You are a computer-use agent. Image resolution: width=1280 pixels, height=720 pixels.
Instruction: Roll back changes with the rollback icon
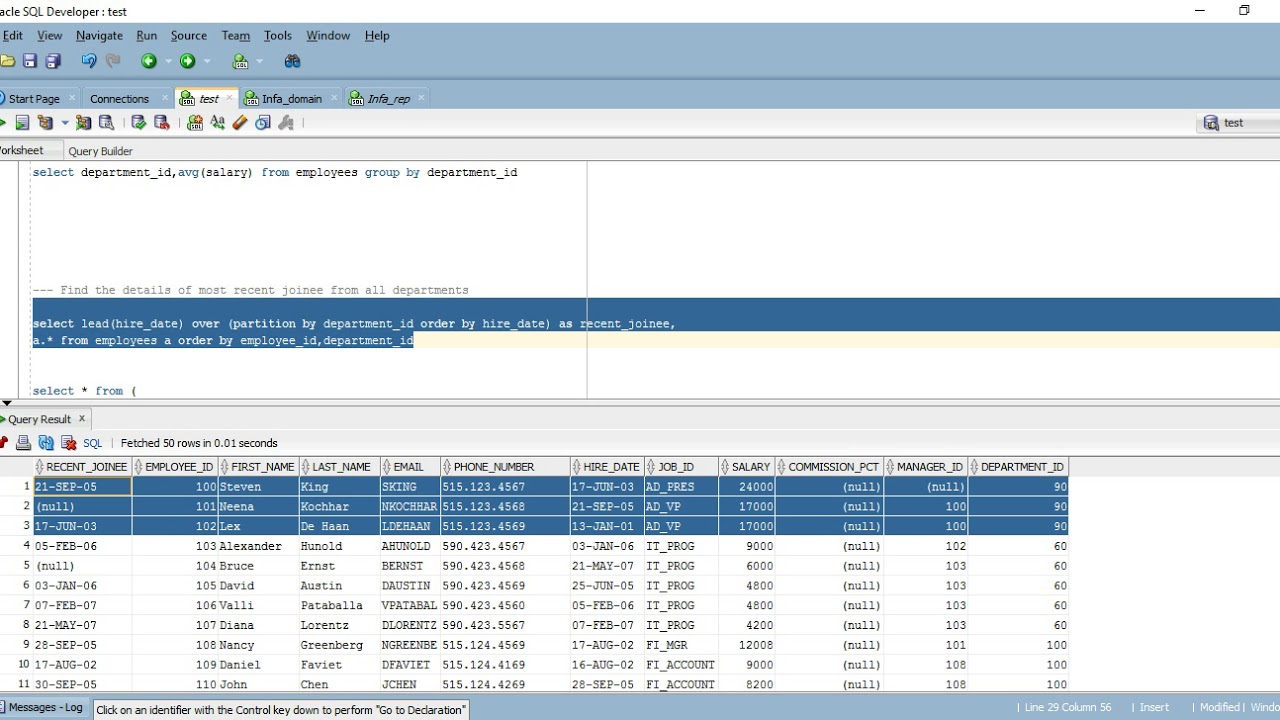click(x=161, y=123)
